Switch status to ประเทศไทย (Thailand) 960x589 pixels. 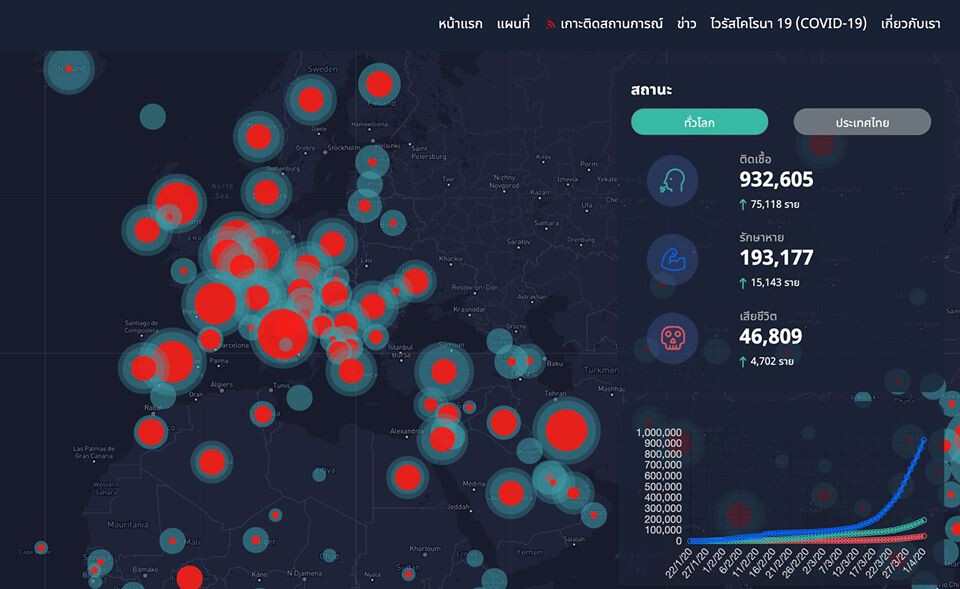click(862, 122)
